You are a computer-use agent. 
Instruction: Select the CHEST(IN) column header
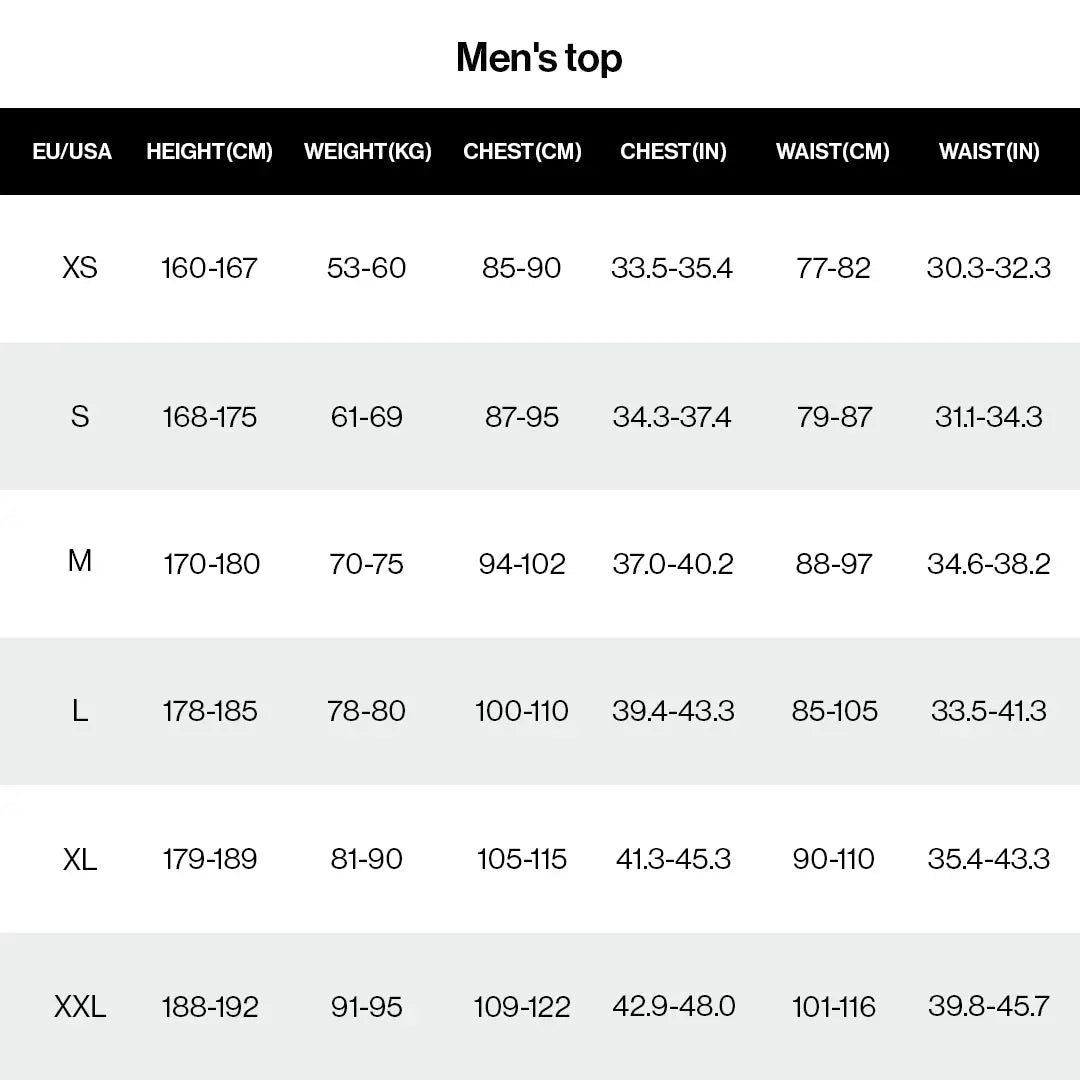(x=673, y=152)
